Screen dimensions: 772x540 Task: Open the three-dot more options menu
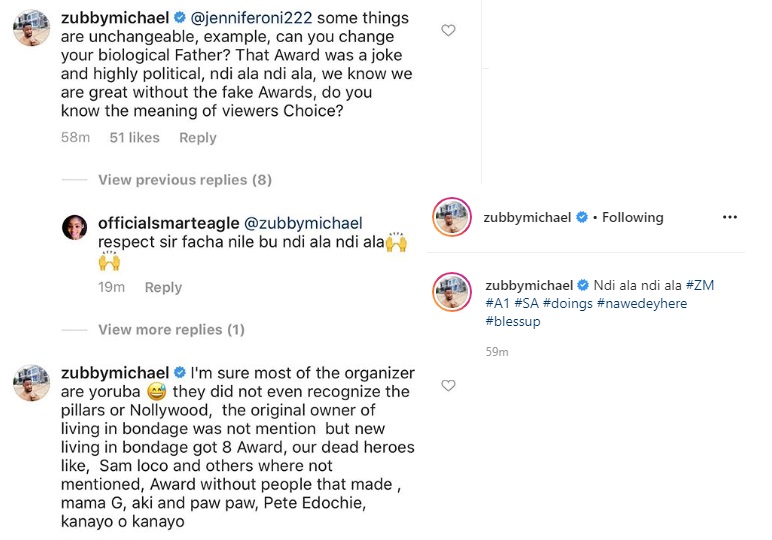730,217
